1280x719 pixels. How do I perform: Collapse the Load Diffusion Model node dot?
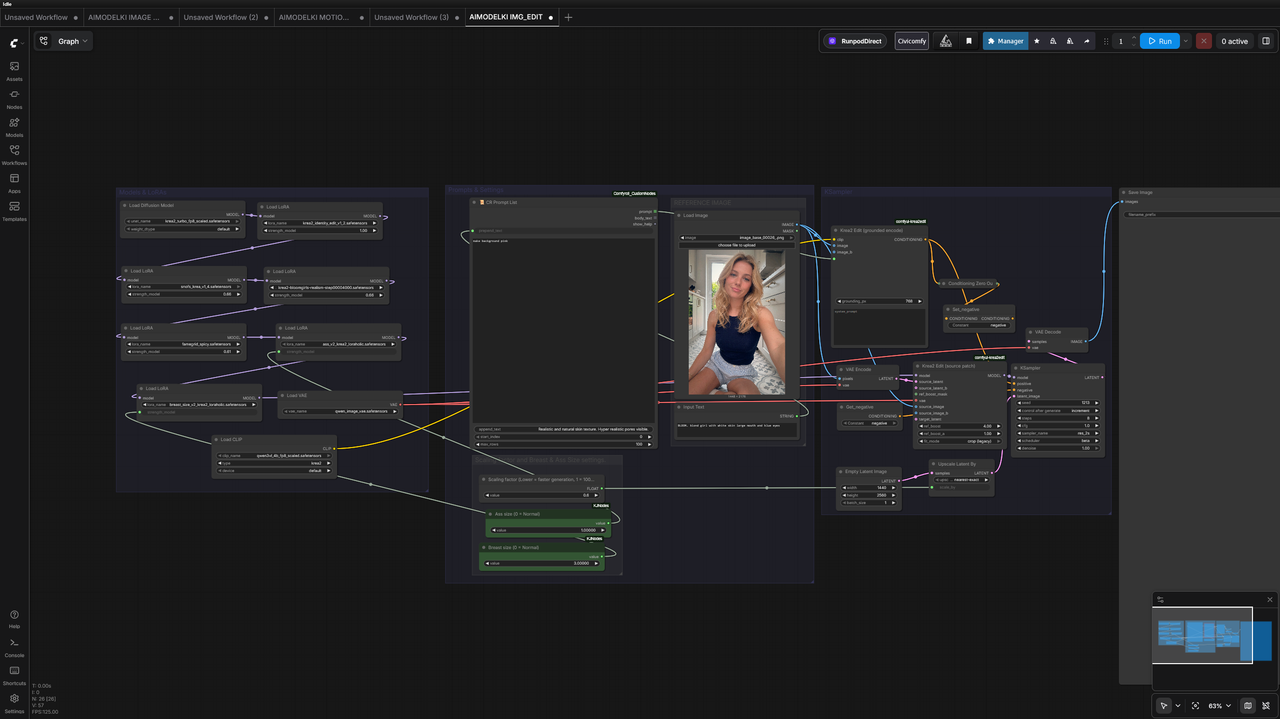[127, 205]
